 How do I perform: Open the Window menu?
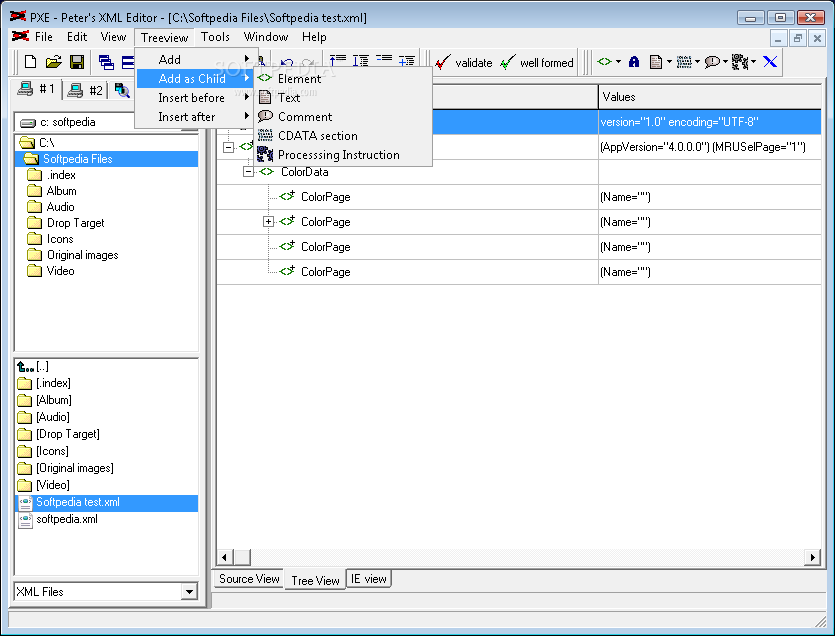click(x=266, y=37)
